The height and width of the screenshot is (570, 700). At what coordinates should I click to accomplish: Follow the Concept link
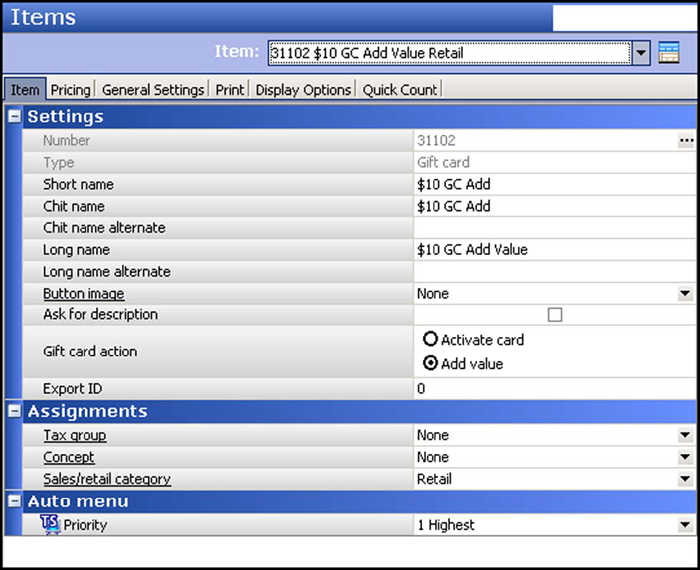69,457
